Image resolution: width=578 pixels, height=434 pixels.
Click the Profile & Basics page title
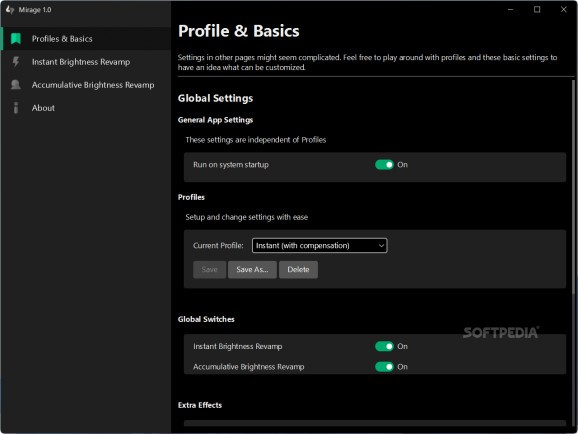click(238, 31)
